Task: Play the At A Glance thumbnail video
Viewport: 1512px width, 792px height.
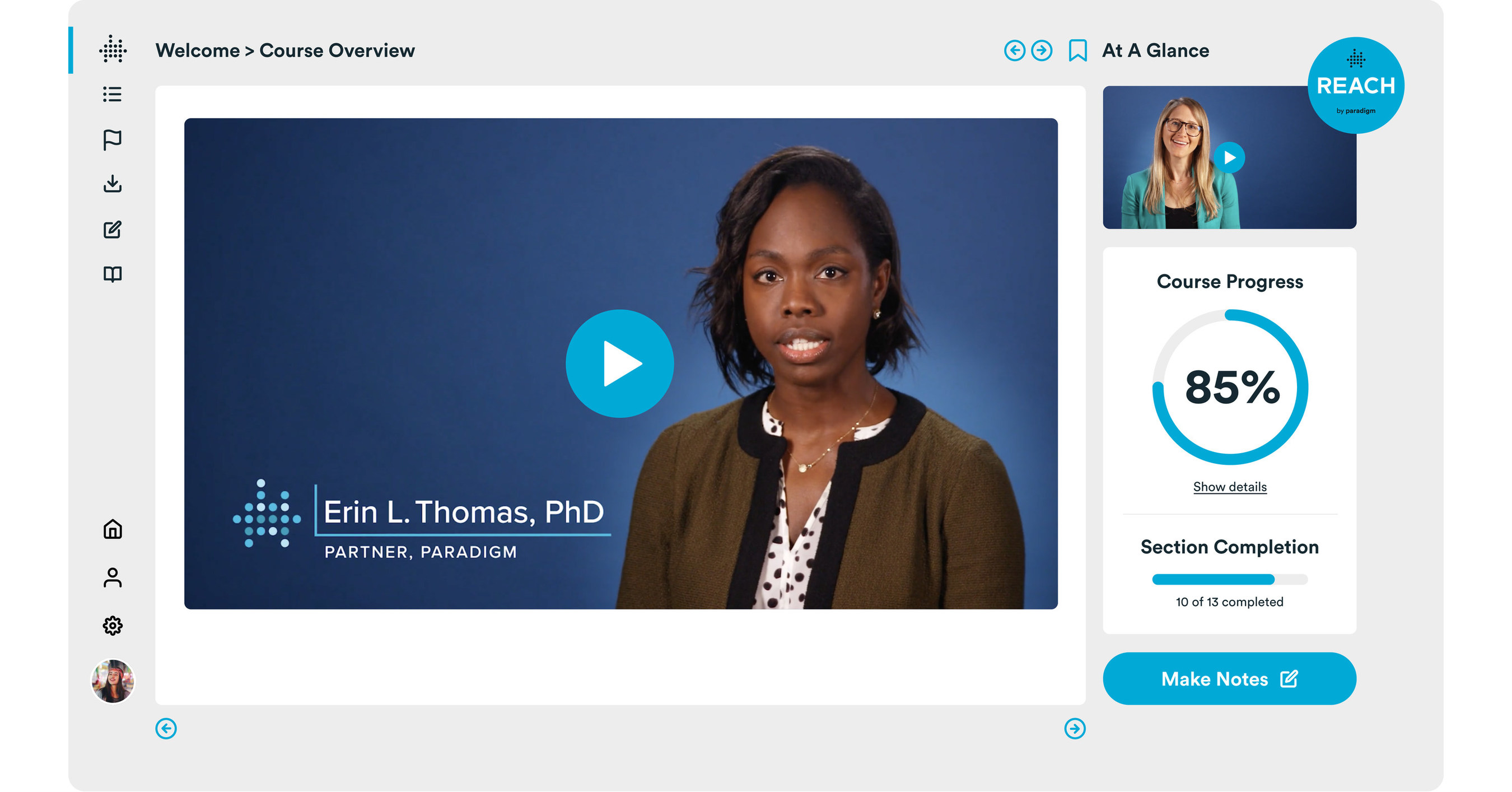Action: pyautogui.click(x=1229, y=157)
